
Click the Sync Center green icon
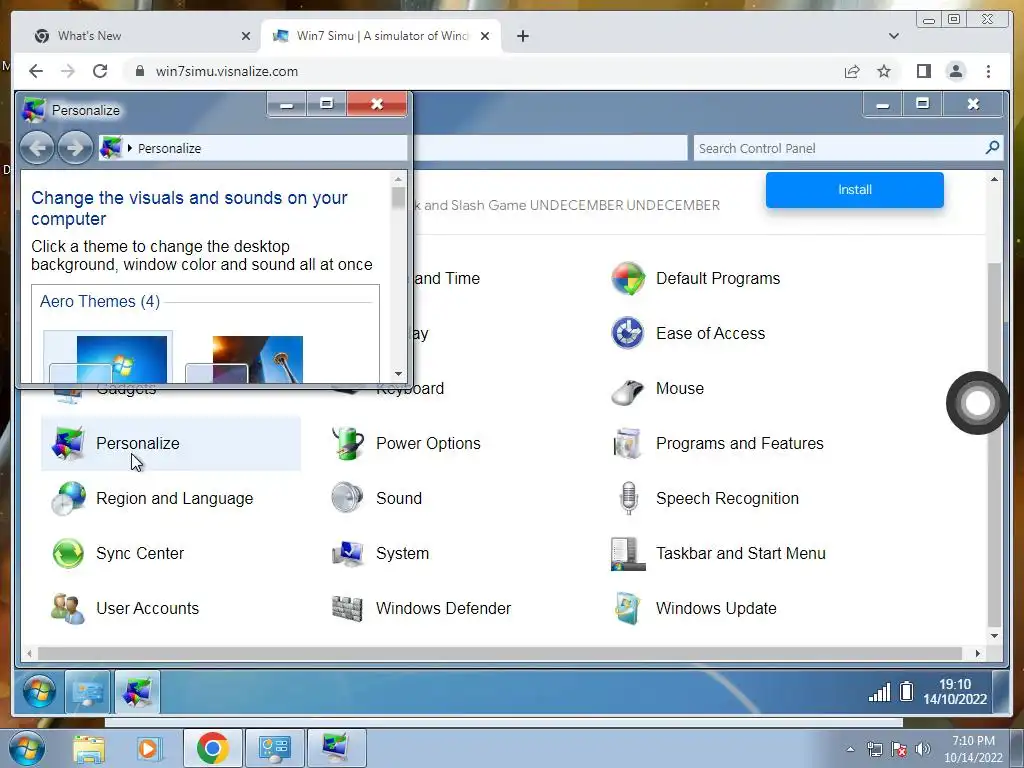[x=69, y=553]
